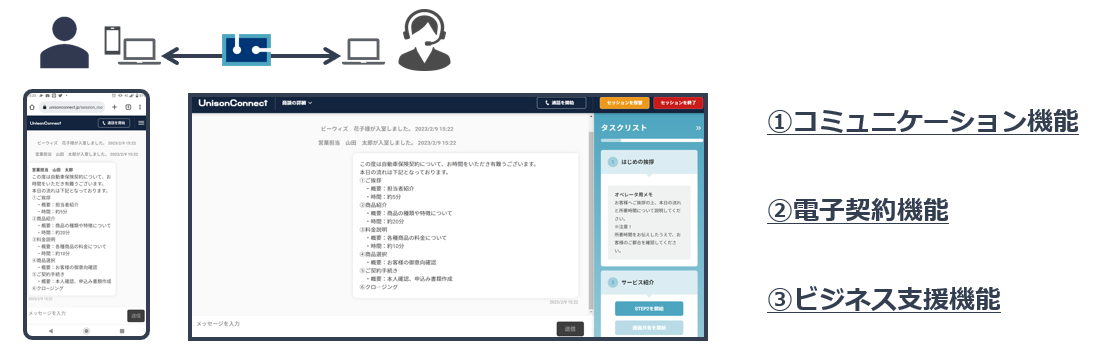Click the faded button below STEP2を開始
Viewport: 1109px width, 364px height.
(649, 328)
